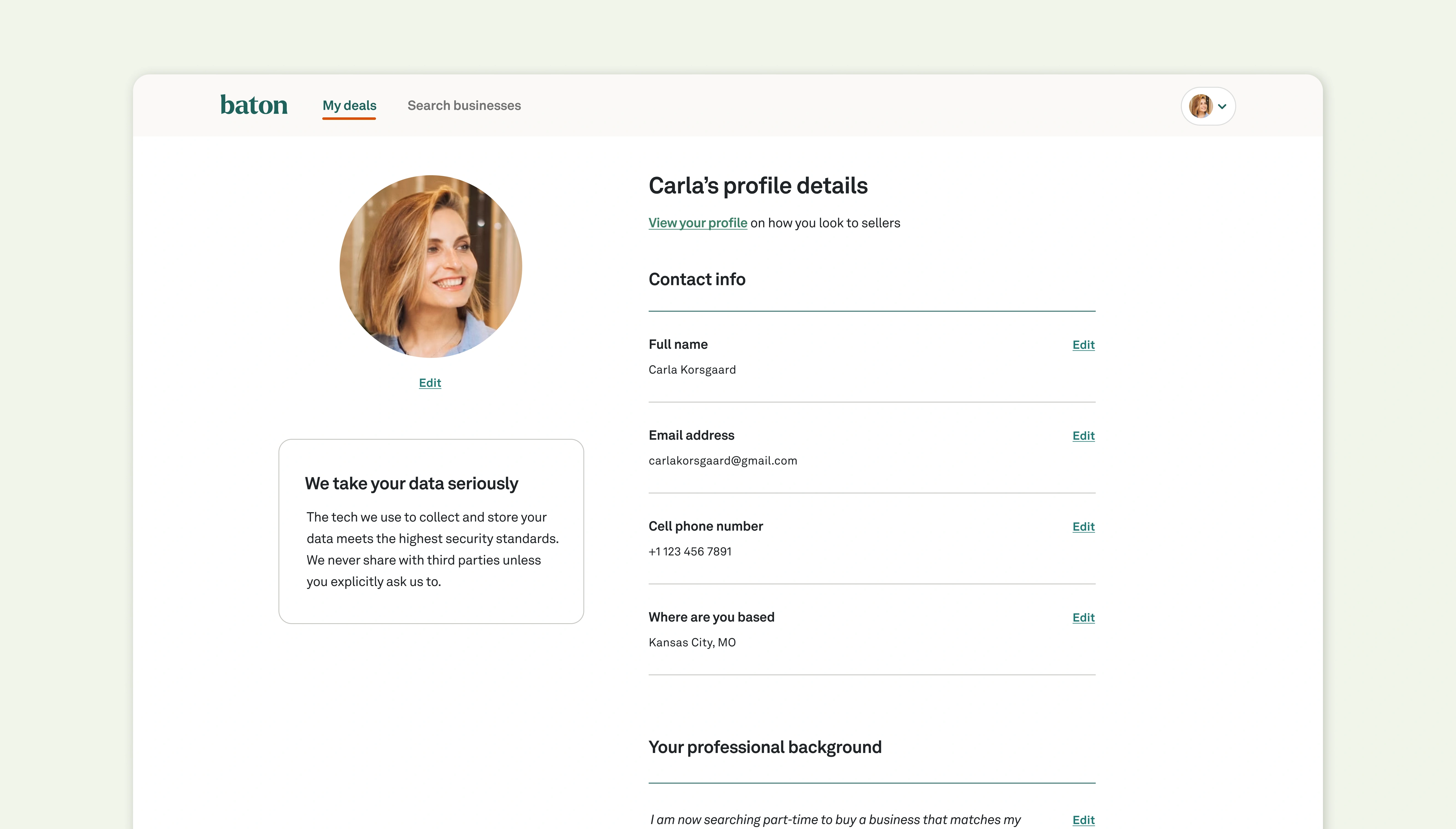Open the Search businesses tab

click(x=464, y=105)
